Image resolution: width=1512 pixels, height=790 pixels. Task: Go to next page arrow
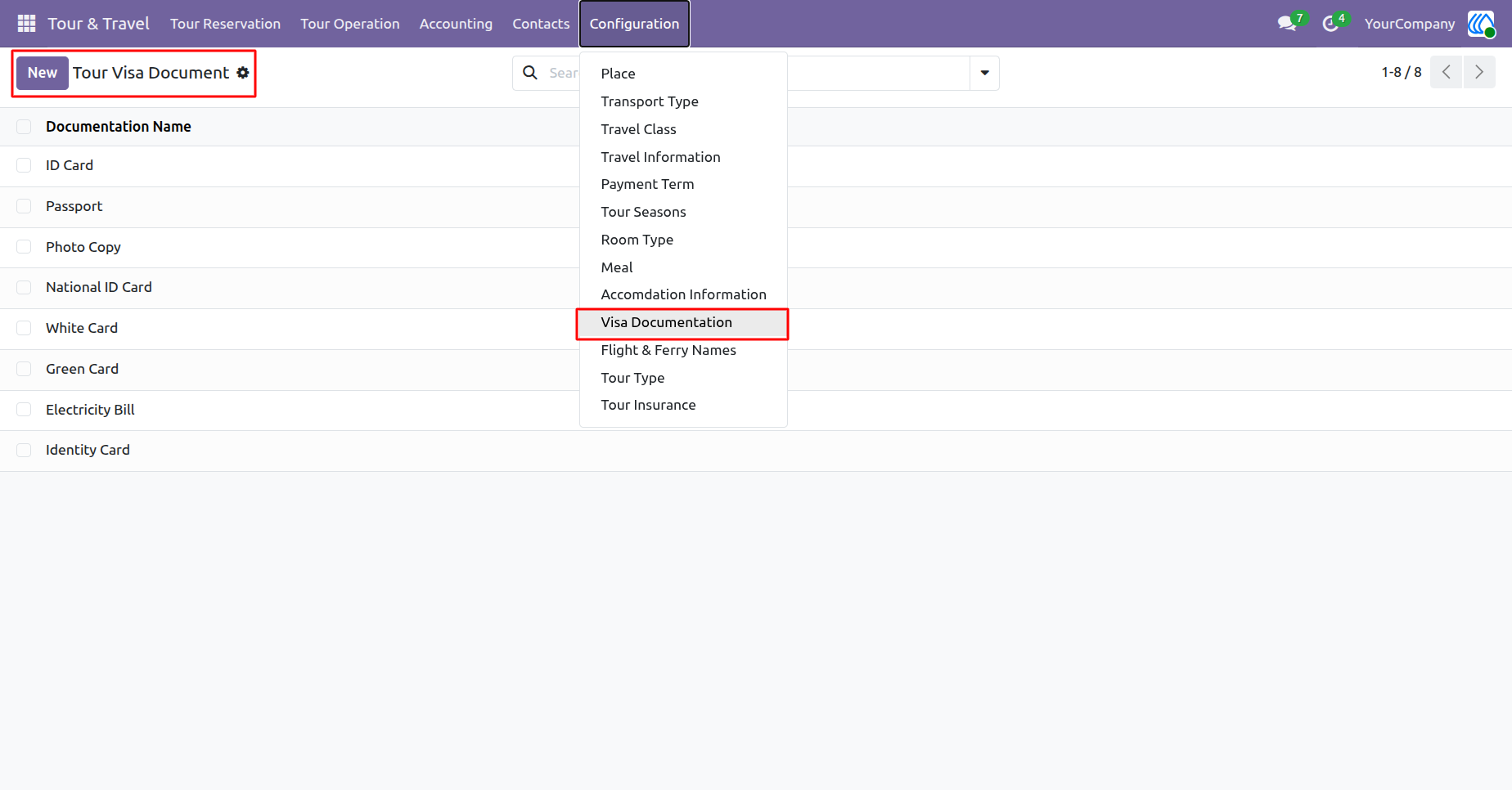(x=1479, y=72)
